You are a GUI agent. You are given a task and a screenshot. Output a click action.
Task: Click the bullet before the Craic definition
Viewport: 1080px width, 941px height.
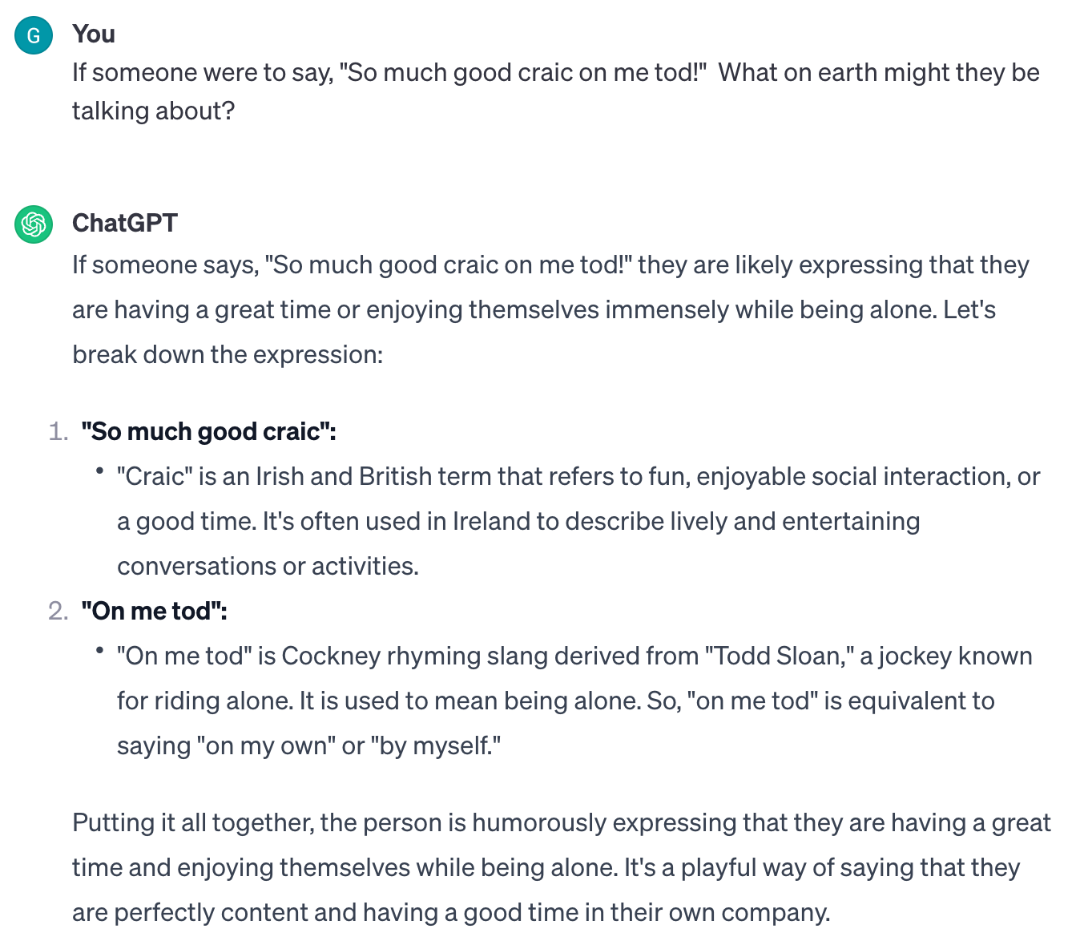point(100,471)
